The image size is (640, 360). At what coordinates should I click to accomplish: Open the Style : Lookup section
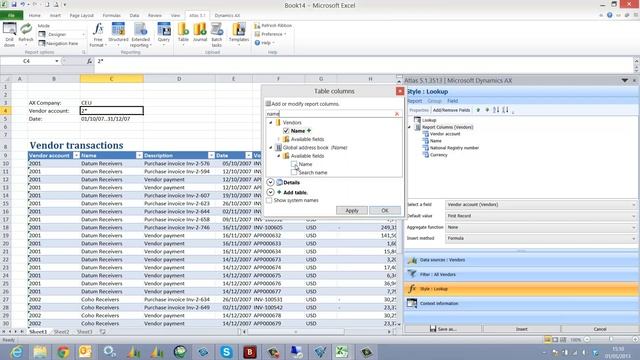521,289
